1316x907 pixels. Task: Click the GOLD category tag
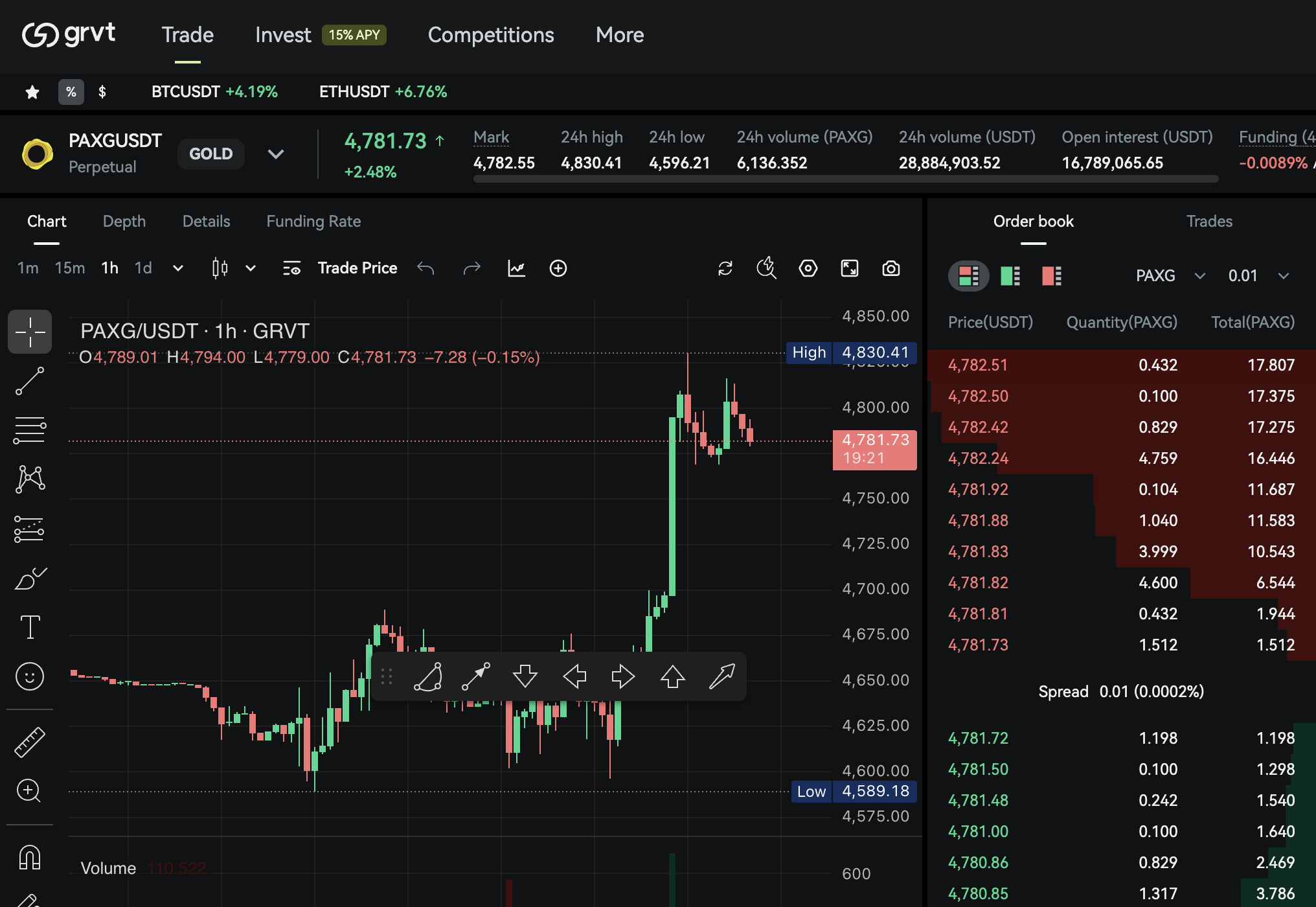pyautogui.click(x=210, y=154)
